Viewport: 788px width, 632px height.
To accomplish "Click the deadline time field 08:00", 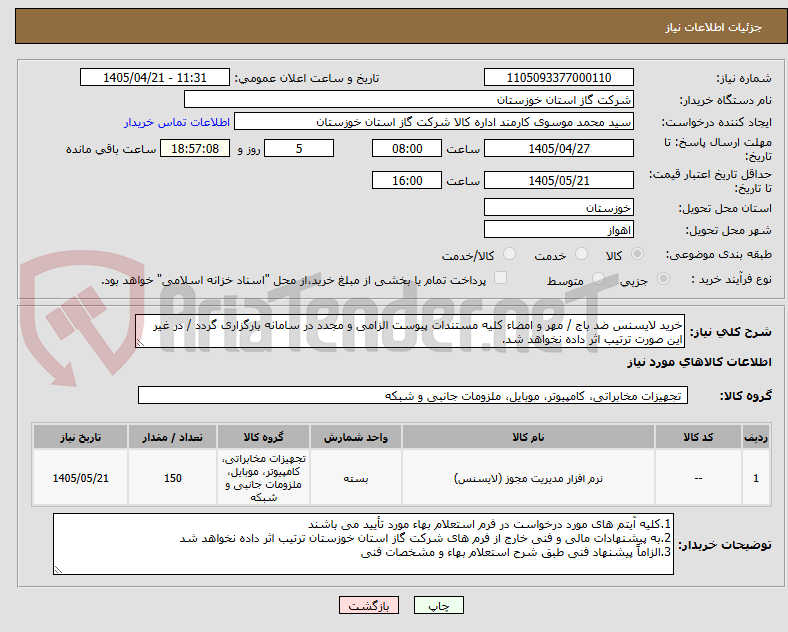I will [407, 149].
